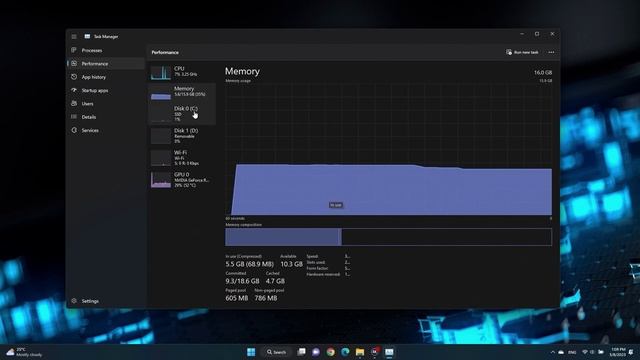Click the battery tray icon

(601, 352)
